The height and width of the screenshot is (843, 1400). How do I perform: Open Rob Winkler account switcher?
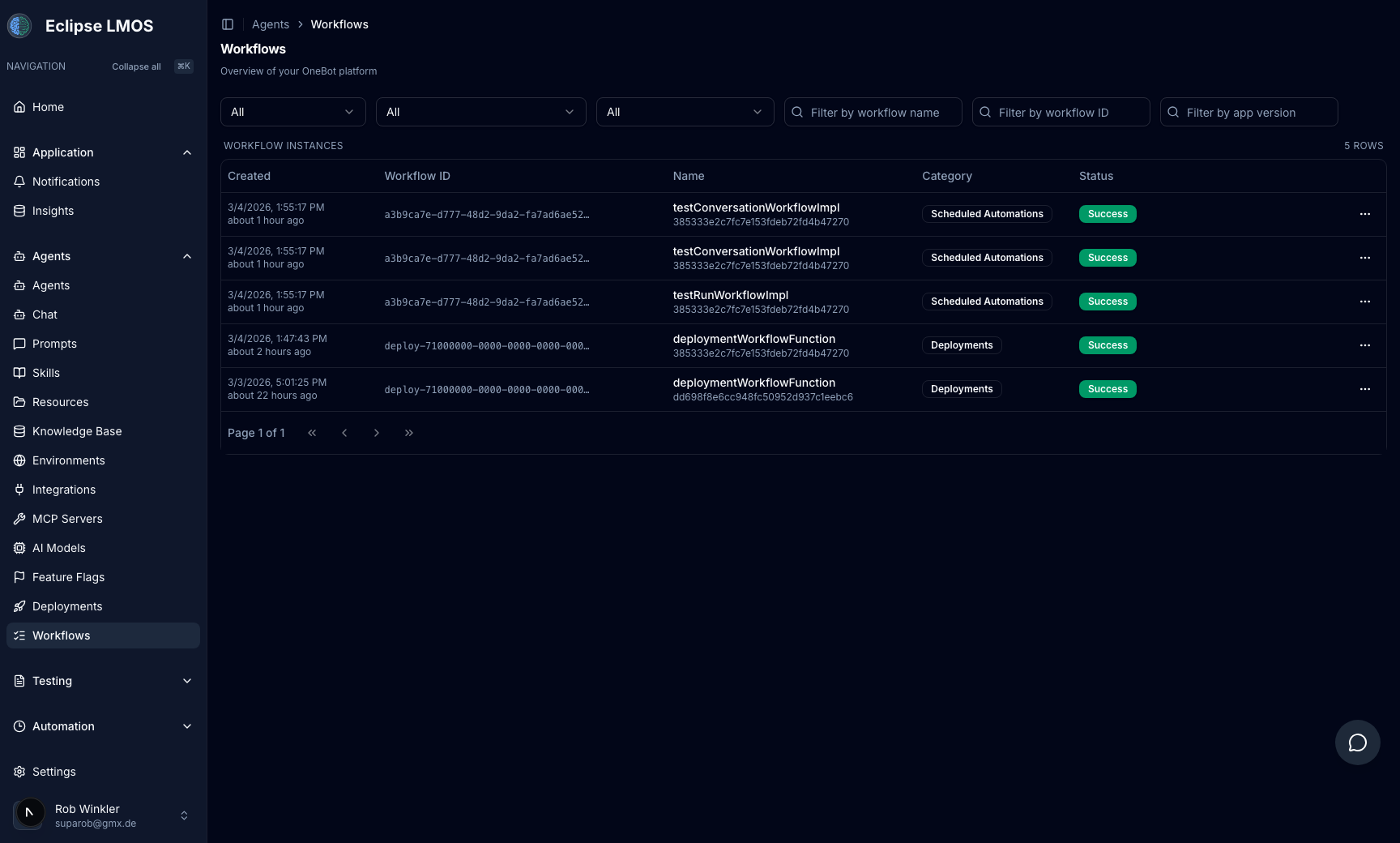coord(103,815)
